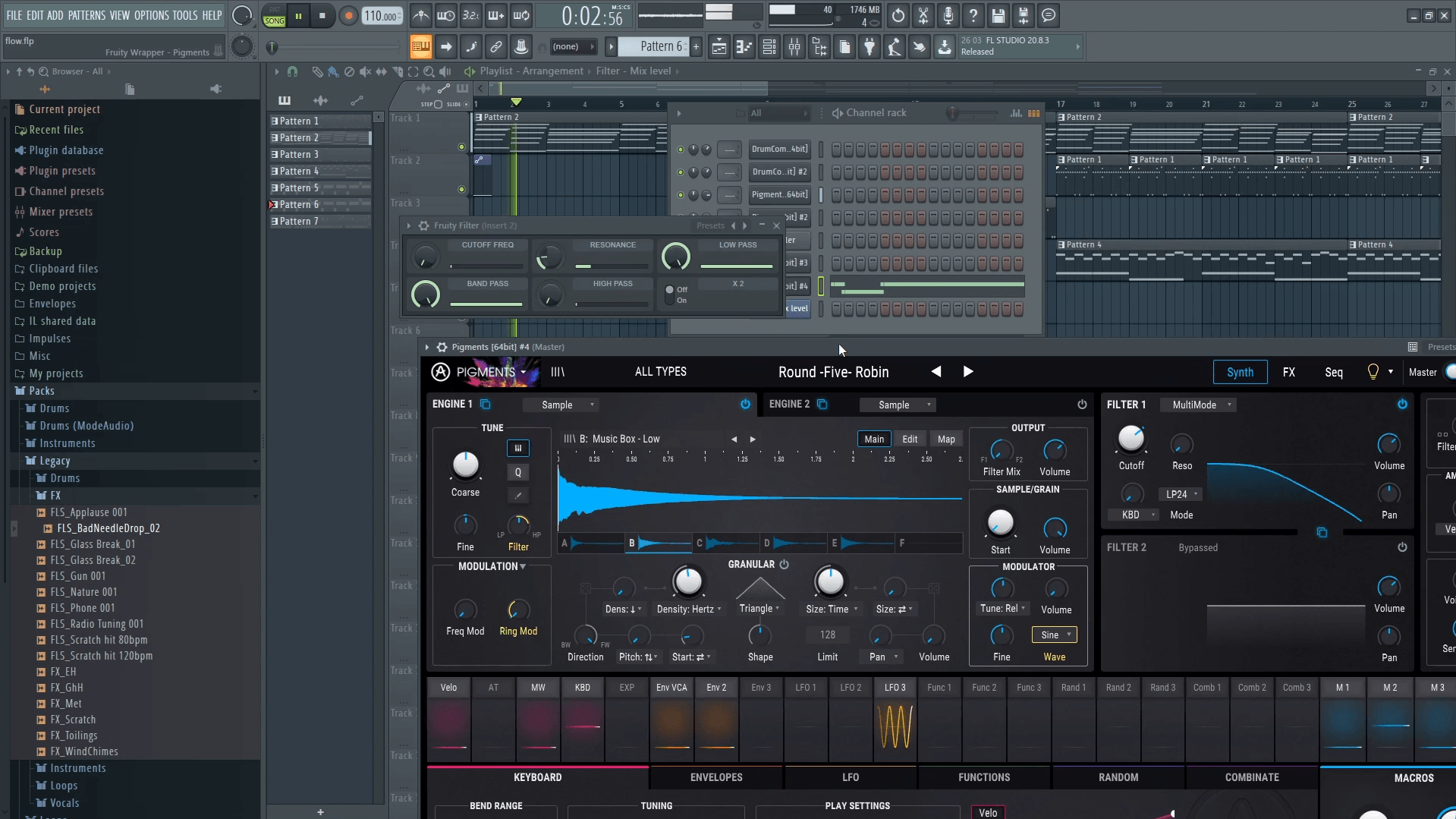Open the FILE menu
Screen dimensions: 1456x819
point(14,15)
